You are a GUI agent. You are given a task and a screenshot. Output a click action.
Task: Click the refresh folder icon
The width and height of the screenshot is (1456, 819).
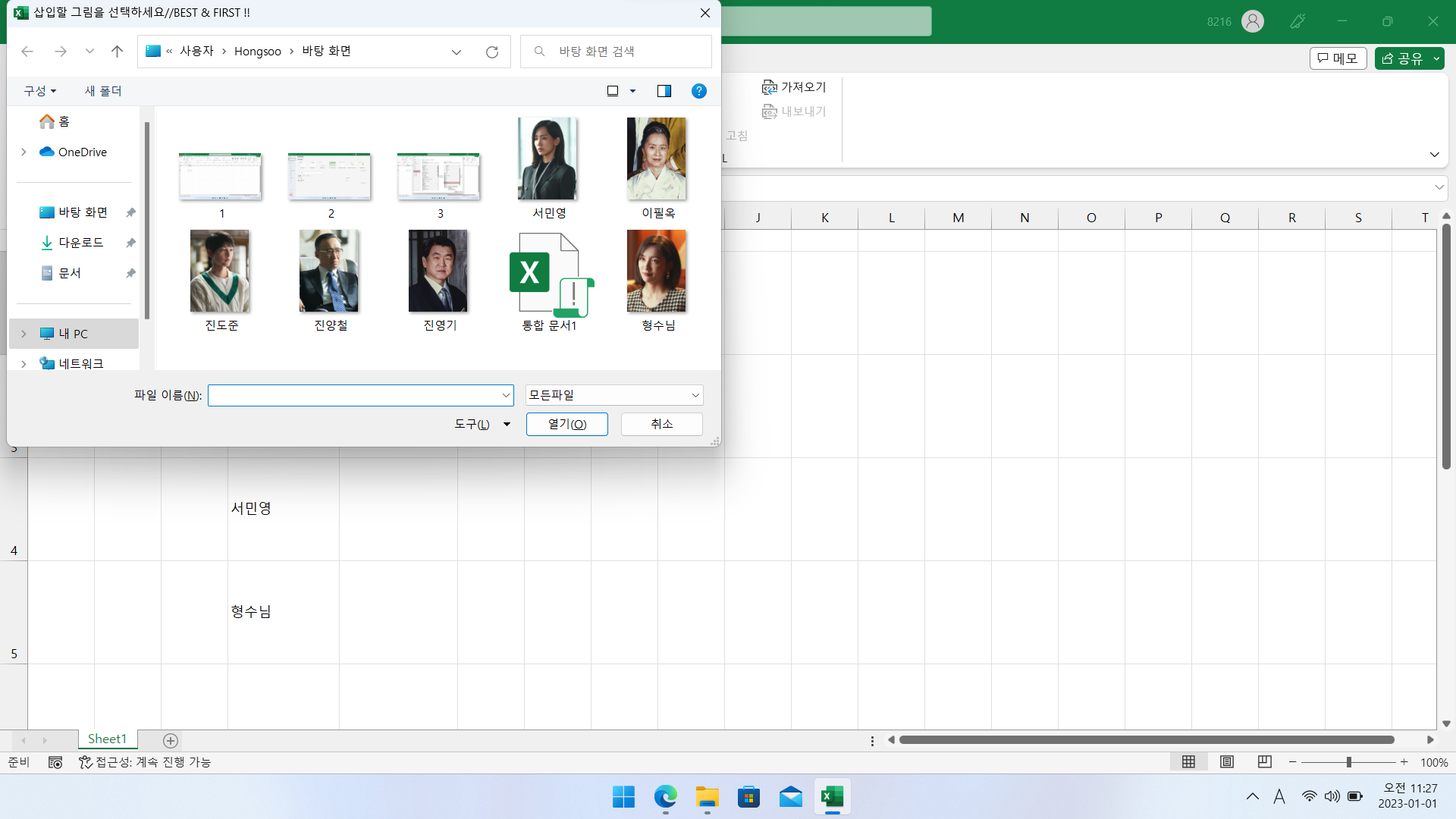pyautogui.click(x=491, y=52)
